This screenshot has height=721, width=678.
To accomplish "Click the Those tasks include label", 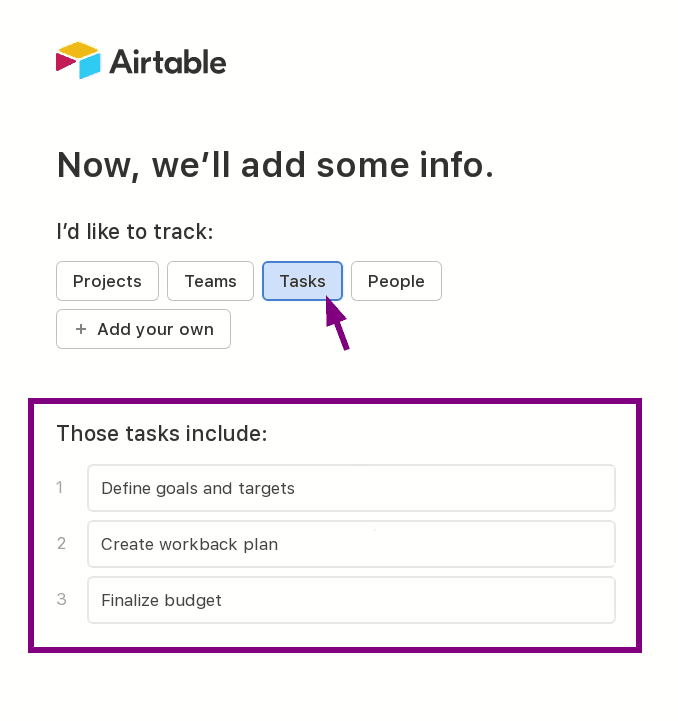I will coord(162,433).
